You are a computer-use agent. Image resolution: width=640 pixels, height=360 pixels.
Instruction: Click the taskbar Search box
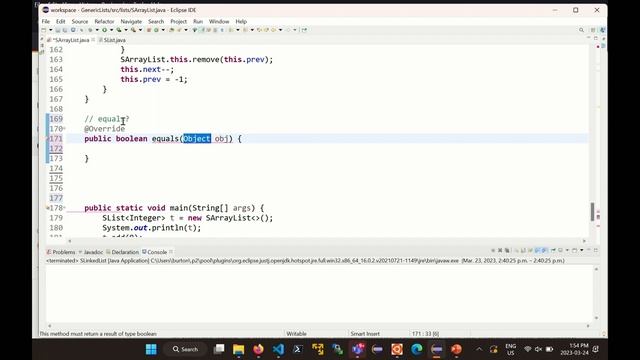tap(185, 349)
